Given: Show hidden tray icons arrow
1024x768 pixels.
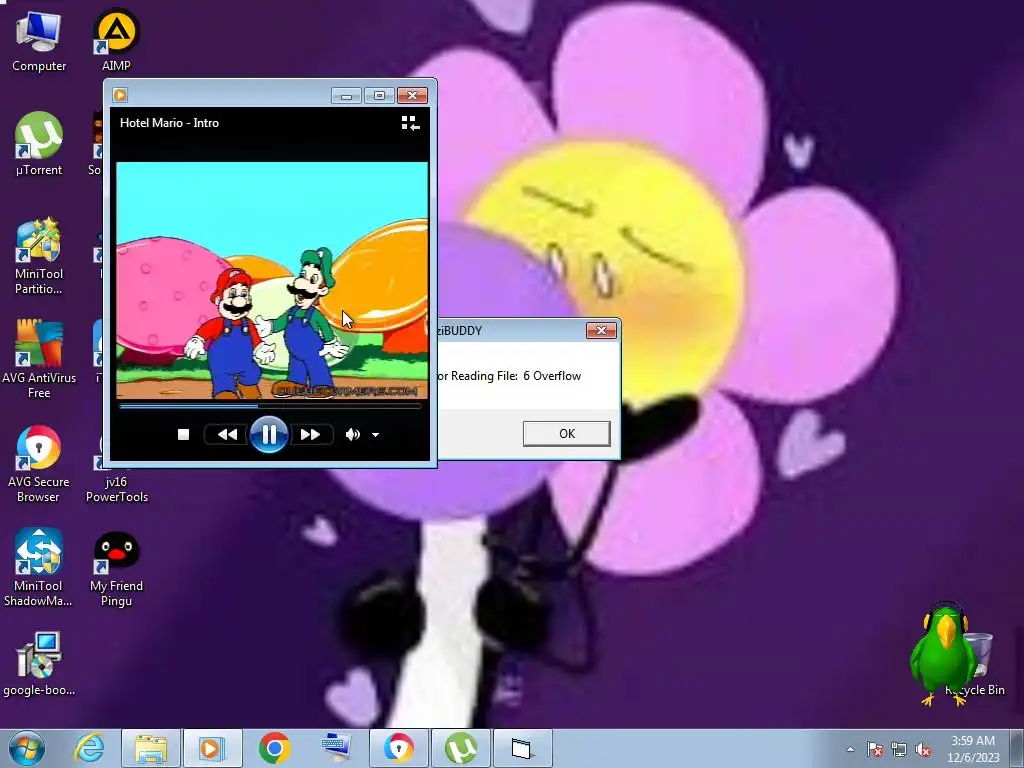Looking at the screenshot, I should (x=850, y=749).
